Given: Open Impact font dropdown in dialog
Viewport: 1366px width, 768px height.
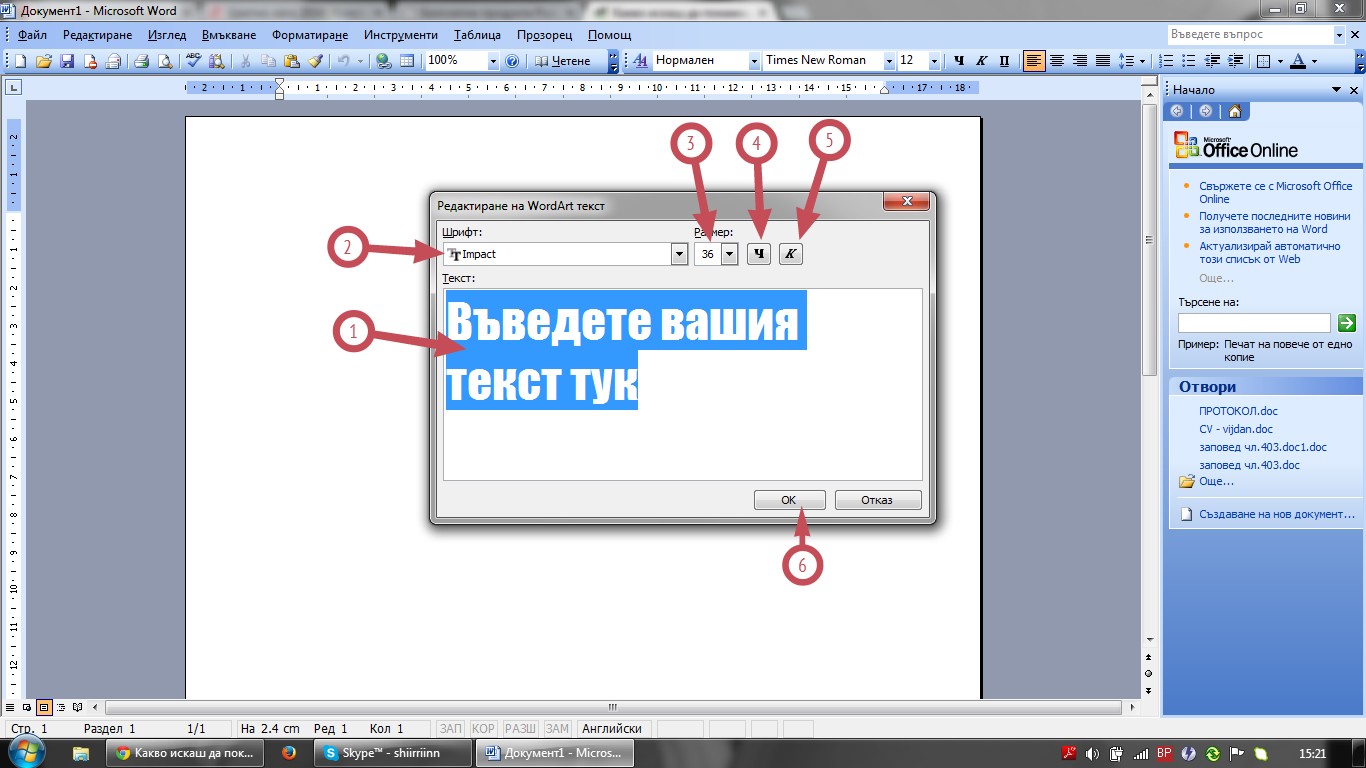Looking at the screenshot, I should (x=680, y=254).
